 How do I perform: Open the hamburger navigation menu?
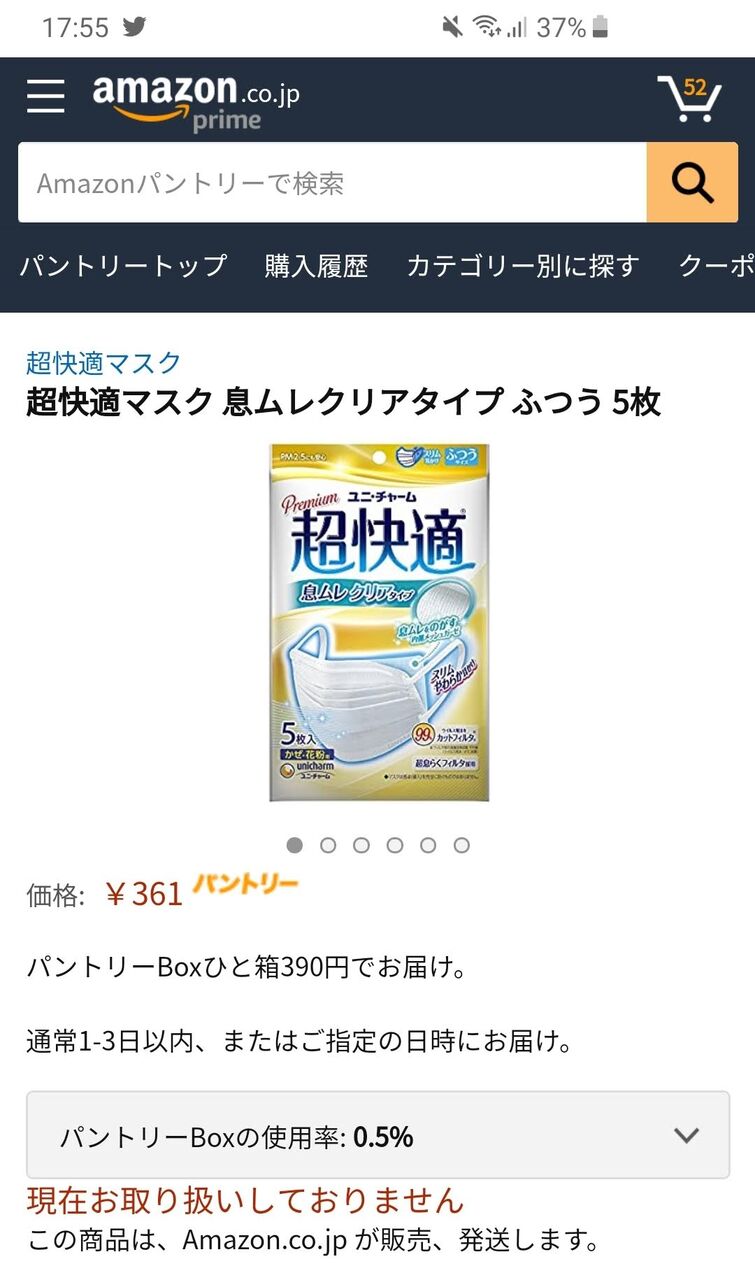45,96
